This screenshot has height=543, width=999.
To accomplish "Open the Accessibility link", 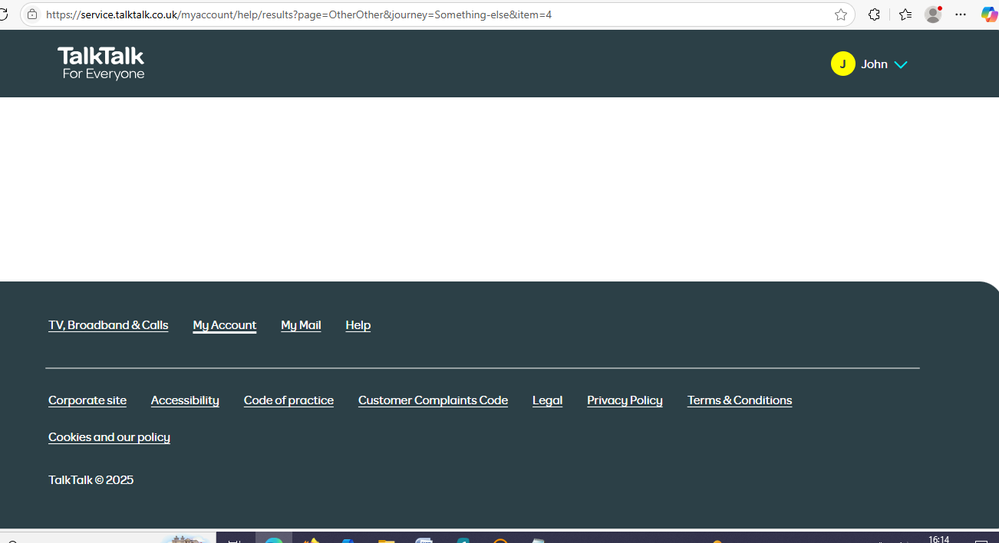I will (185, 400).
